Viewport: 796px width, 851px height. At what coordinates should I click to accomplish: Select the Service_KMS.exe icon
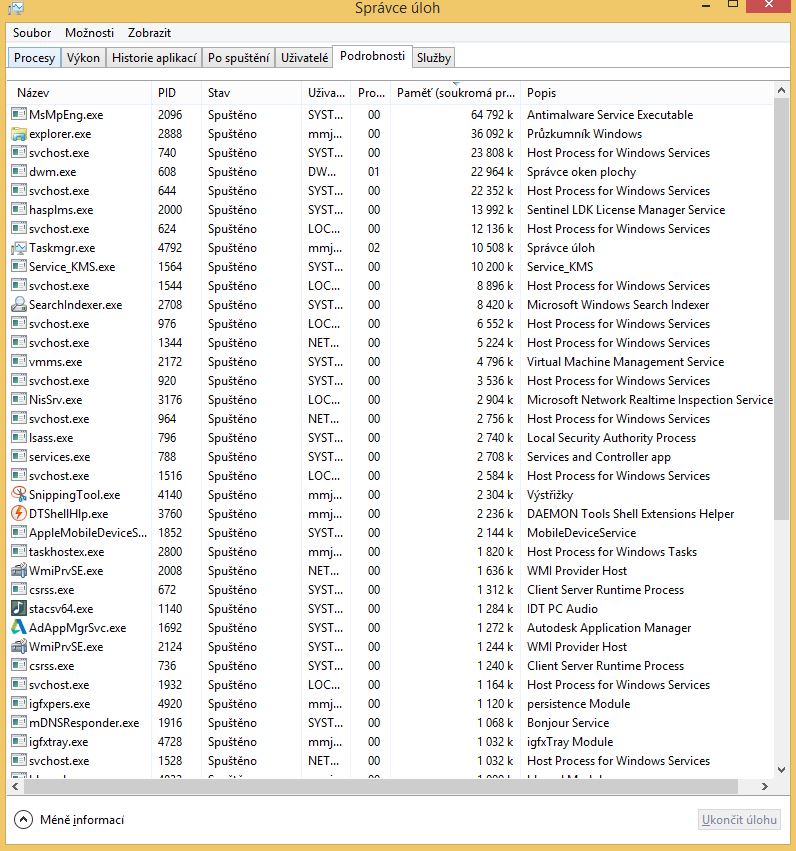pos(19,266)
